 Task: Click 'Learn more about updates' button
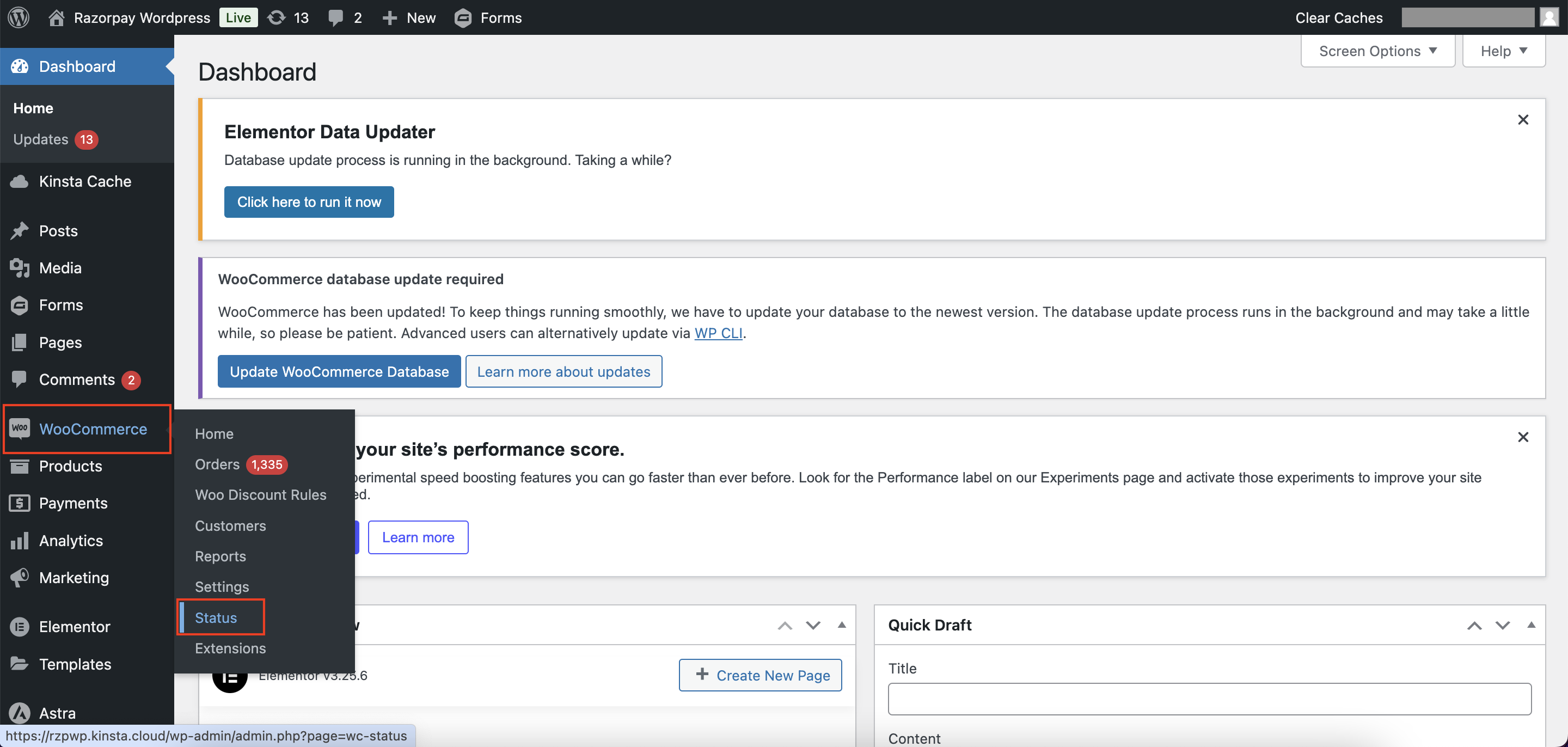pos(563,371)
